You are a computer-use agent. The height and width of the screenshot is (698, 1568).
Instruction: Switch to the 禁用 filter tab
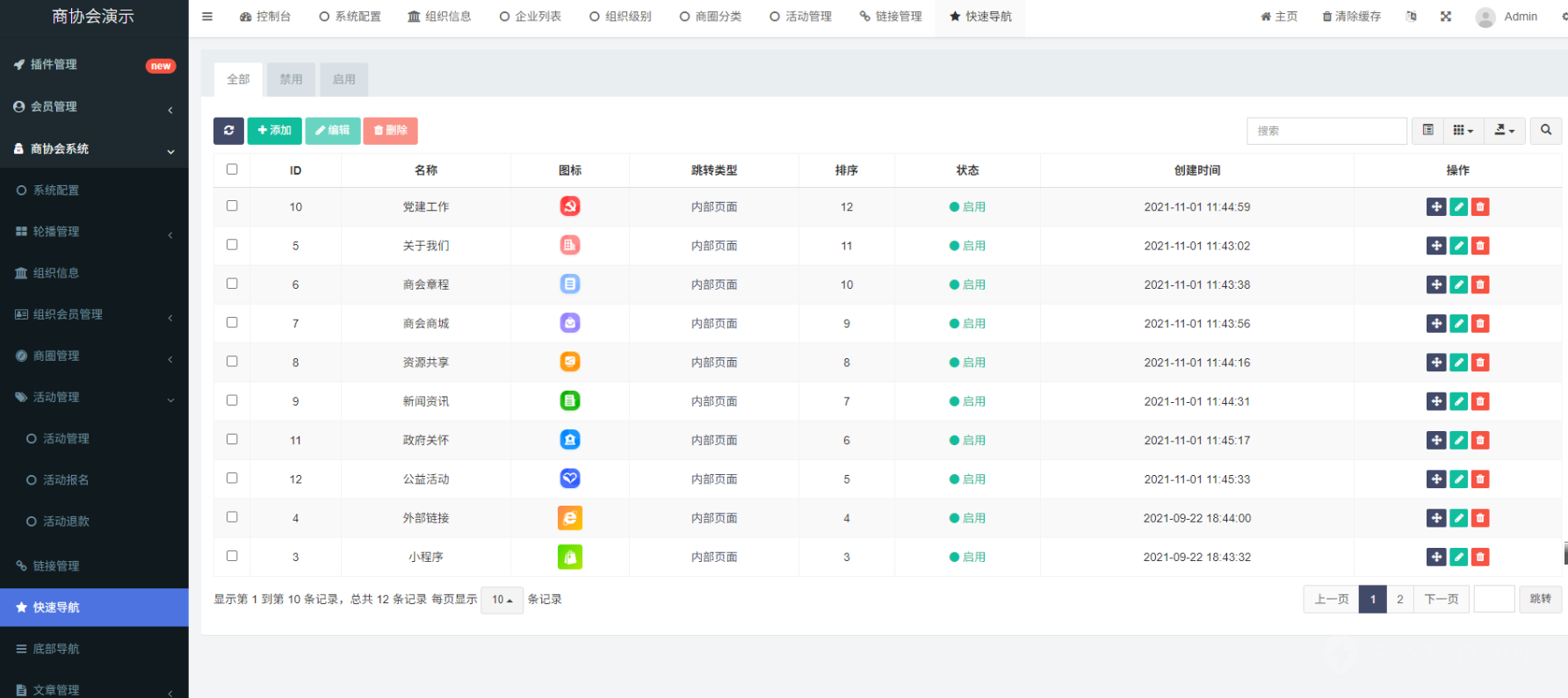(x=291, y=79)
